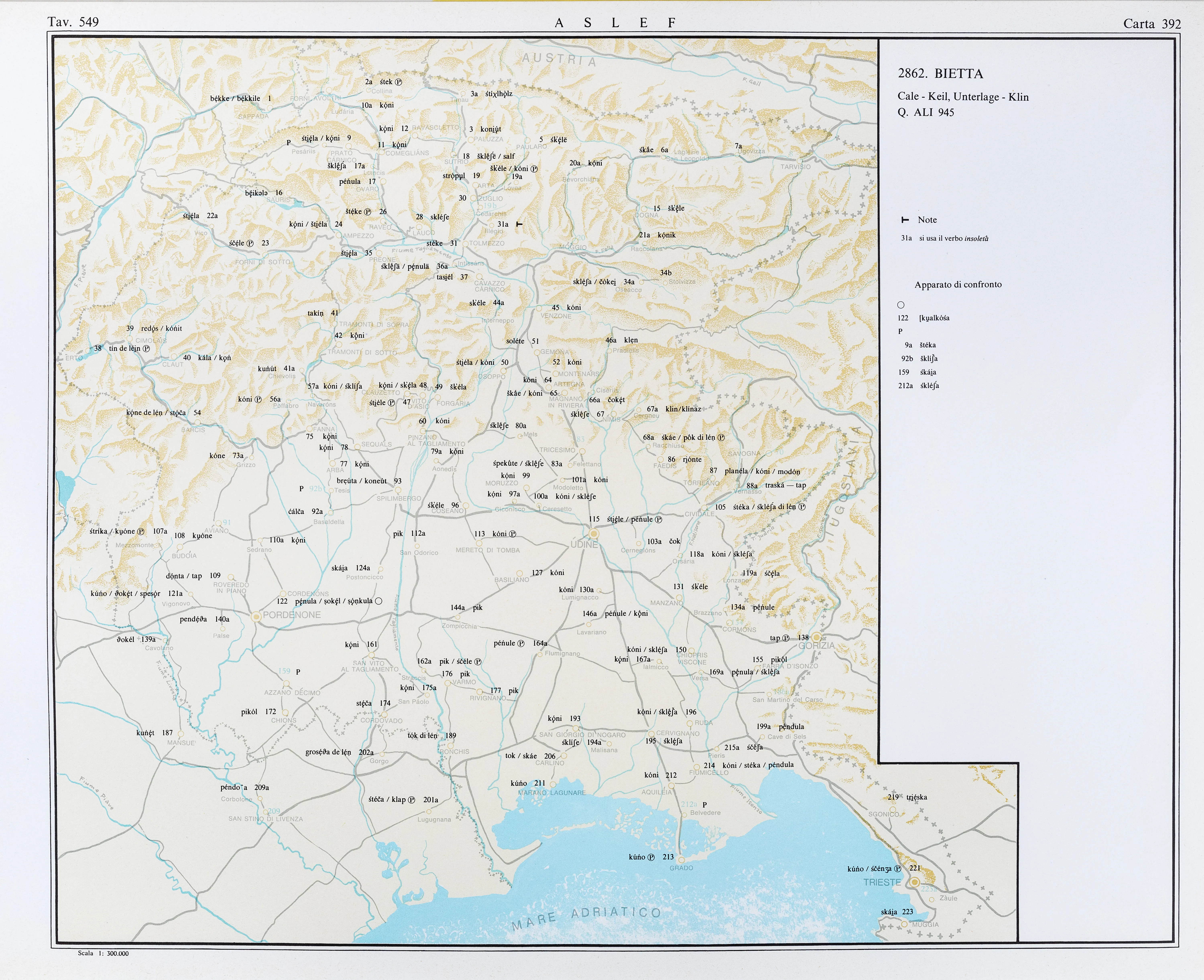Screen dimensions: 1204x980
Task: Click the 'Q. ALI 945' reference text
Action: pos(926,112)
